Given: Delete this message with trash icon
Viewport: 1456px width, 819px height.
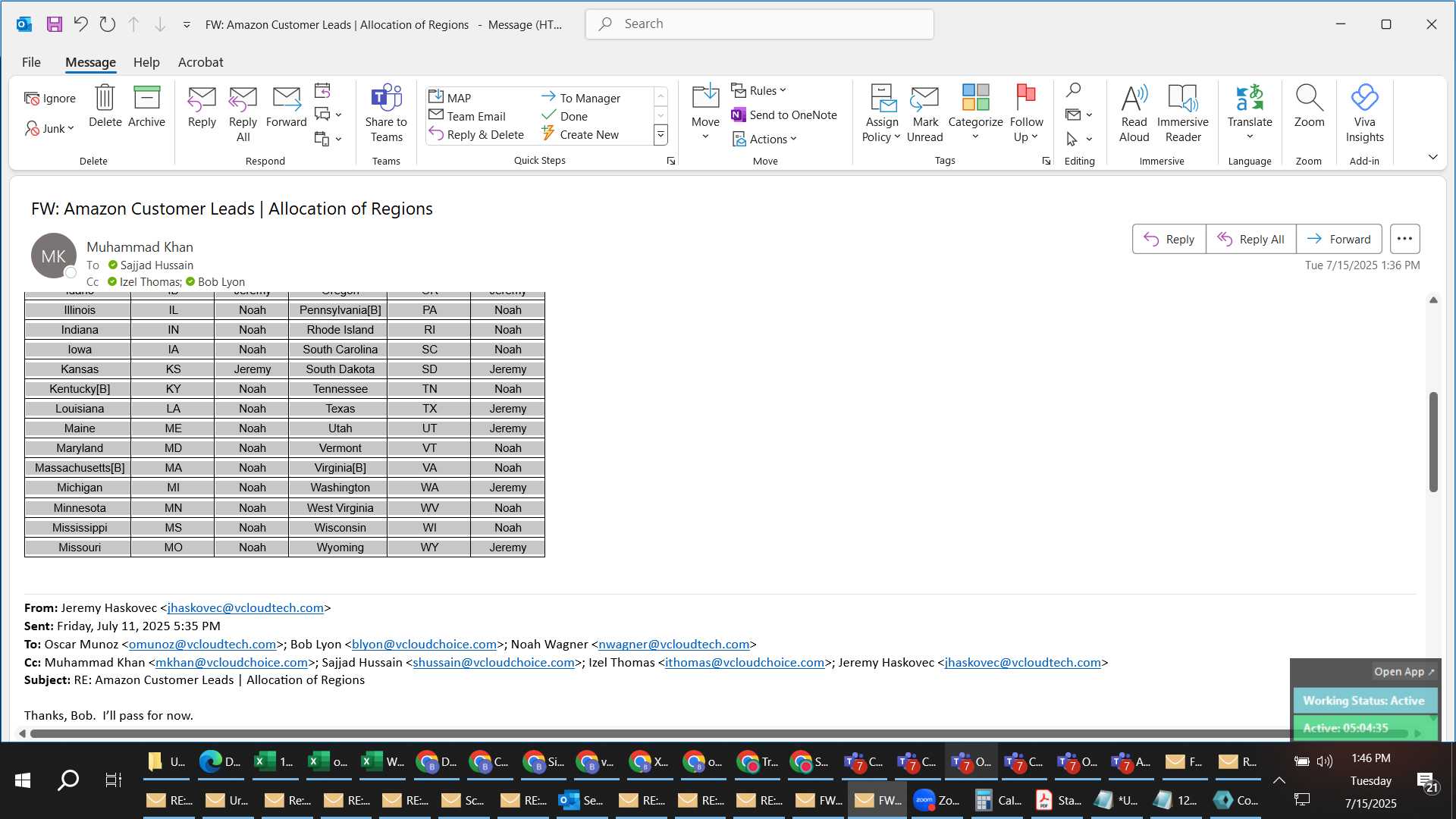Looking at the screenshot, I should [105, 106].
